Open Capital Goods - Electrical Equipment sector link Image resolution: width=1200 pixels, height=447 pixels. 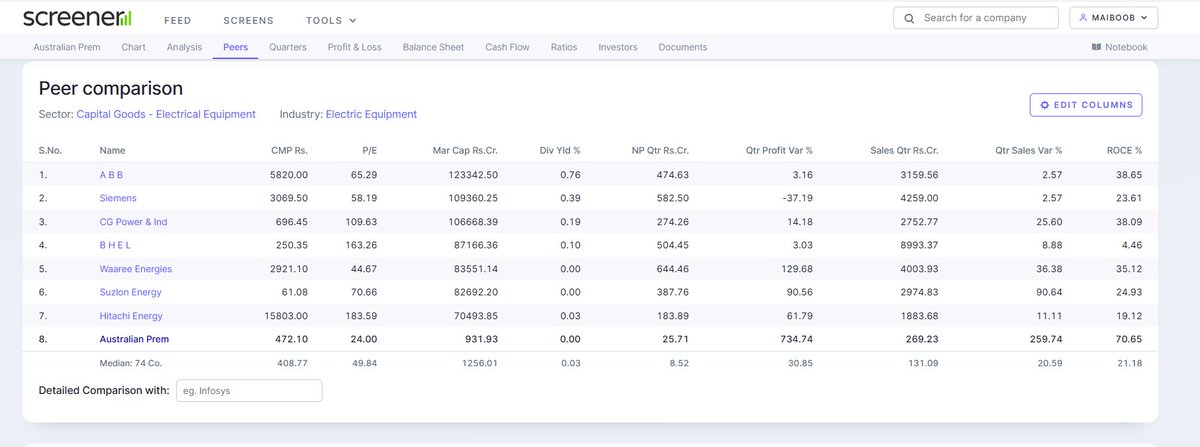click(166, 114)
